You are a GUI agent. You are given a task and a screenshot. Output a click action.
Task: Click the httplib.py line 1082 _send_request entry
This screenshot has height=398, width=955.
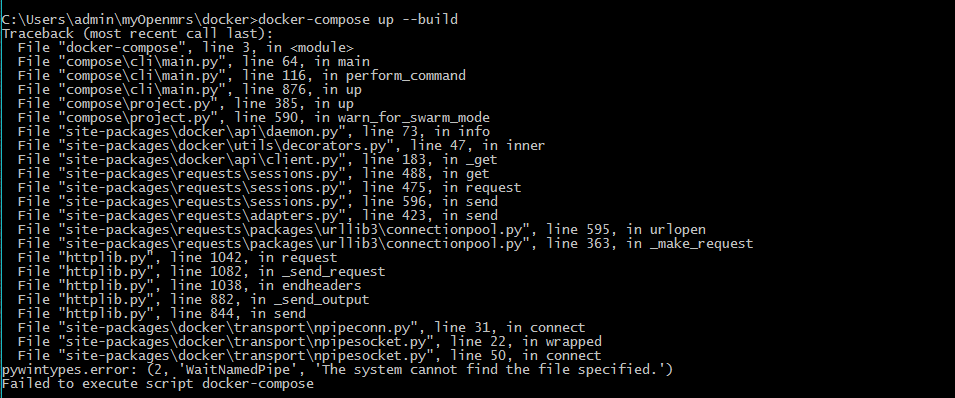tap(202, 272)
